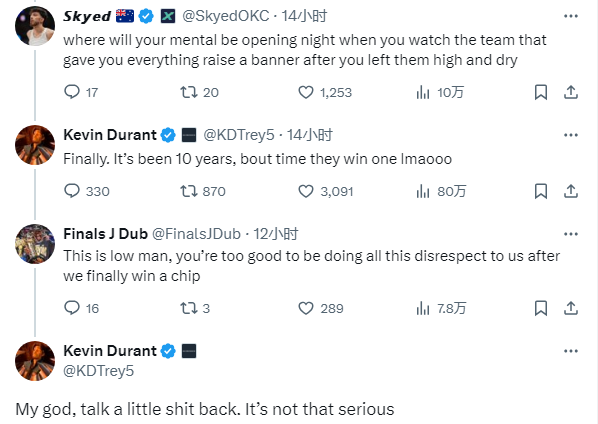Share Skyed's tweet via upload icon
The width and height of the screenshot is (598, 424).
click(x=571, y=92)
